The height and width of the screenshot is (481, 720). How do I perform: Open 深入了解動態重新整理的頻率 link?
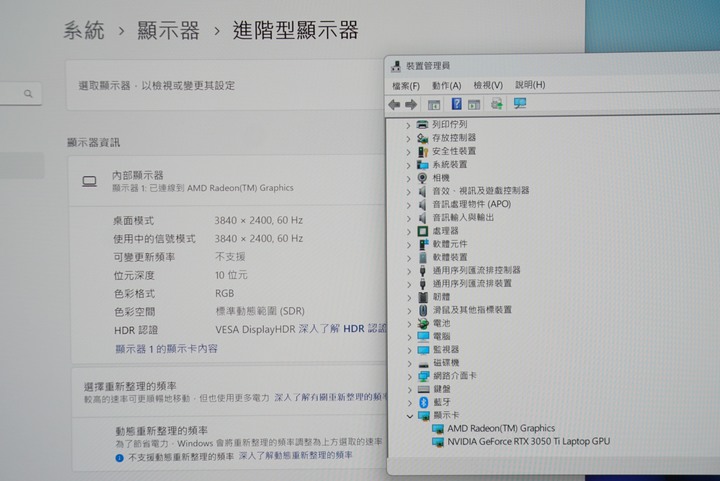[296, 455]
